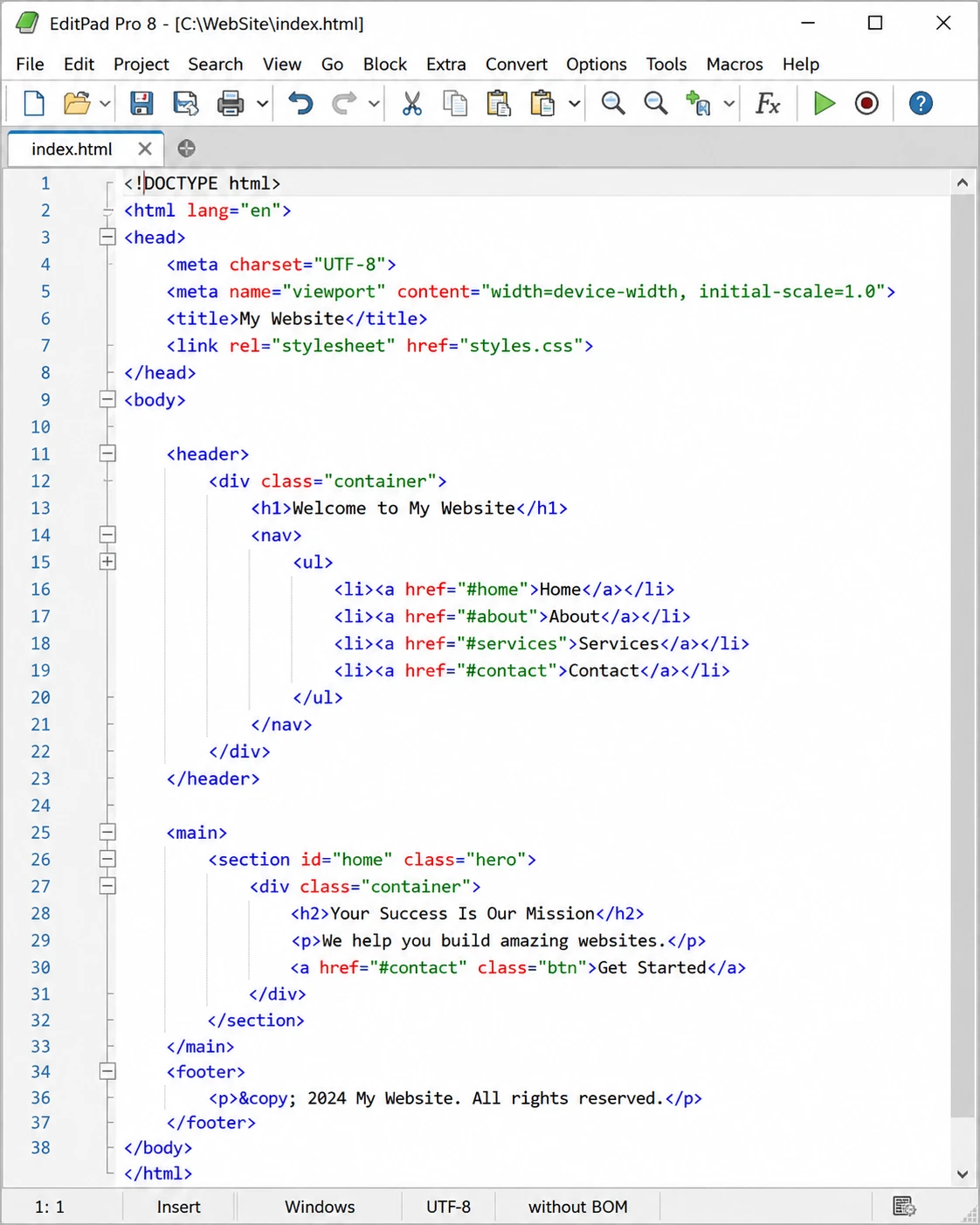This screenshot has width=980, height=1225.
Task: Create a new file with toolbar icon
Action: click(33, 104)
